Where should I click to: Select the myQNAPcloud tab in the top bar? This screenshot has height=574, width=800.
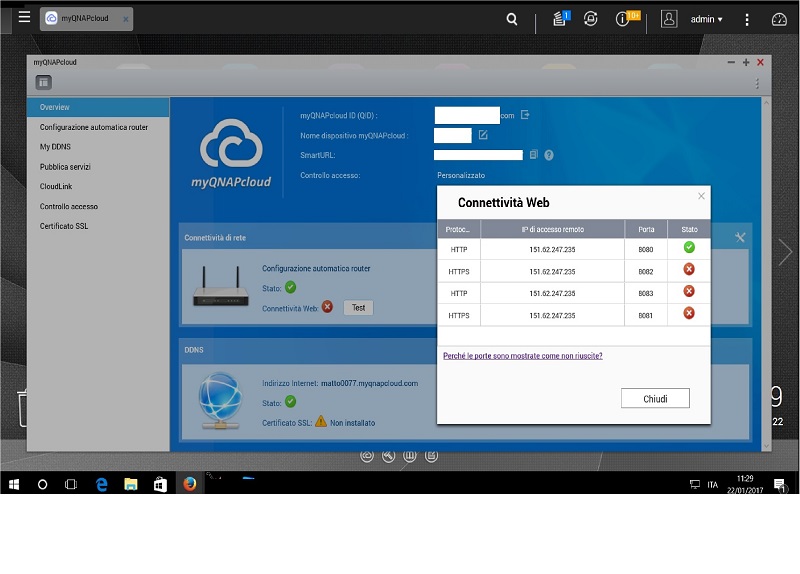click(x=86, y=19)
